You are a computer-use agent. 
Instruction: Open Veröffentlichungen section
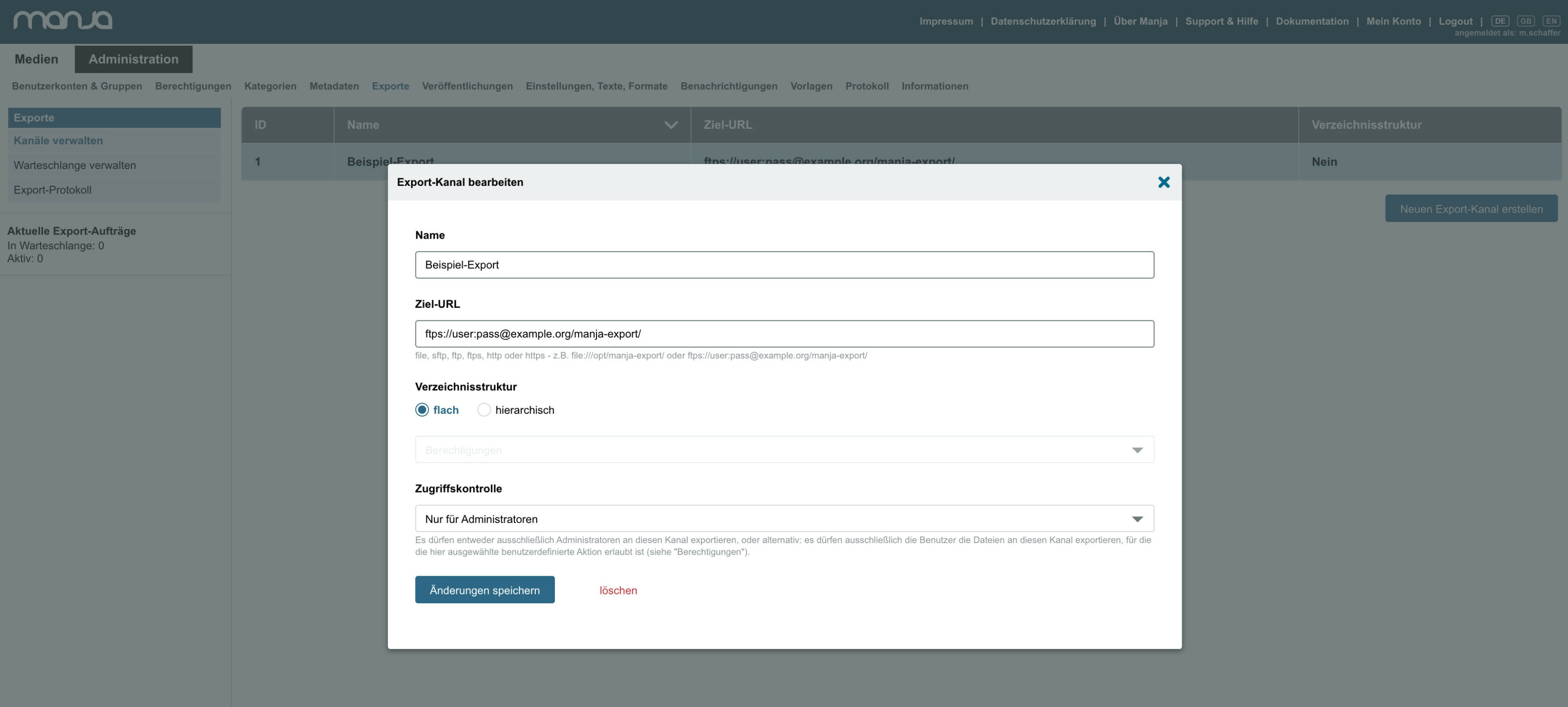[467, 86]
